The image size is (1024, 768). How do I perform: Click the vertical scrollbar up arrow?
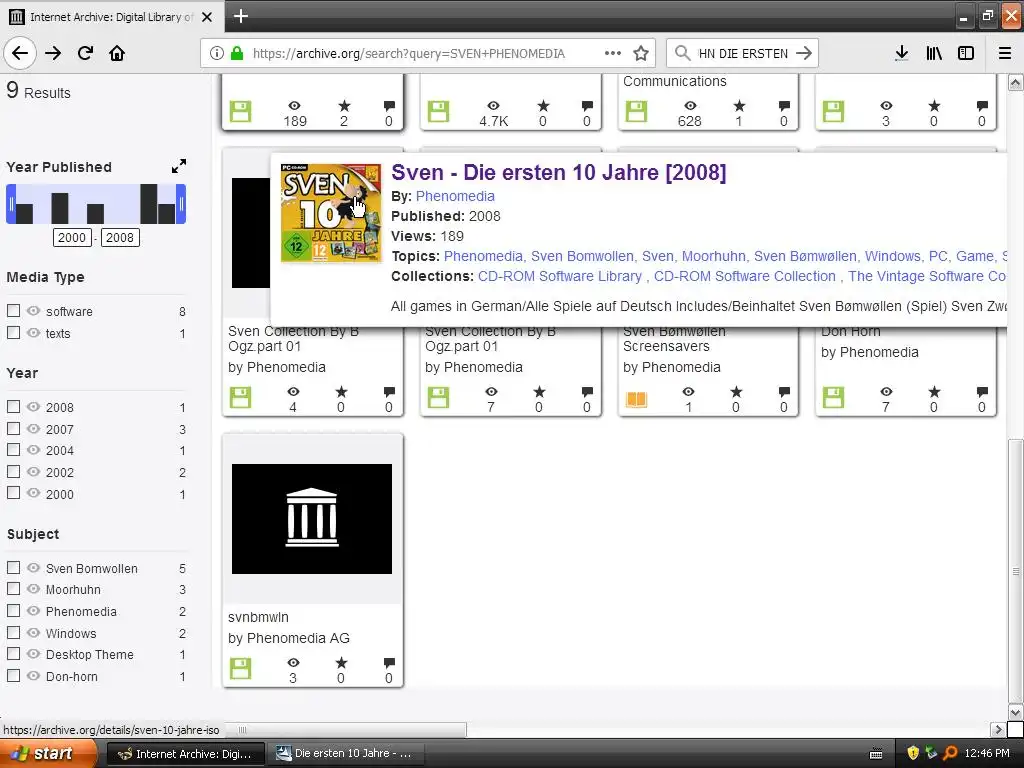tap(1015, 82)
